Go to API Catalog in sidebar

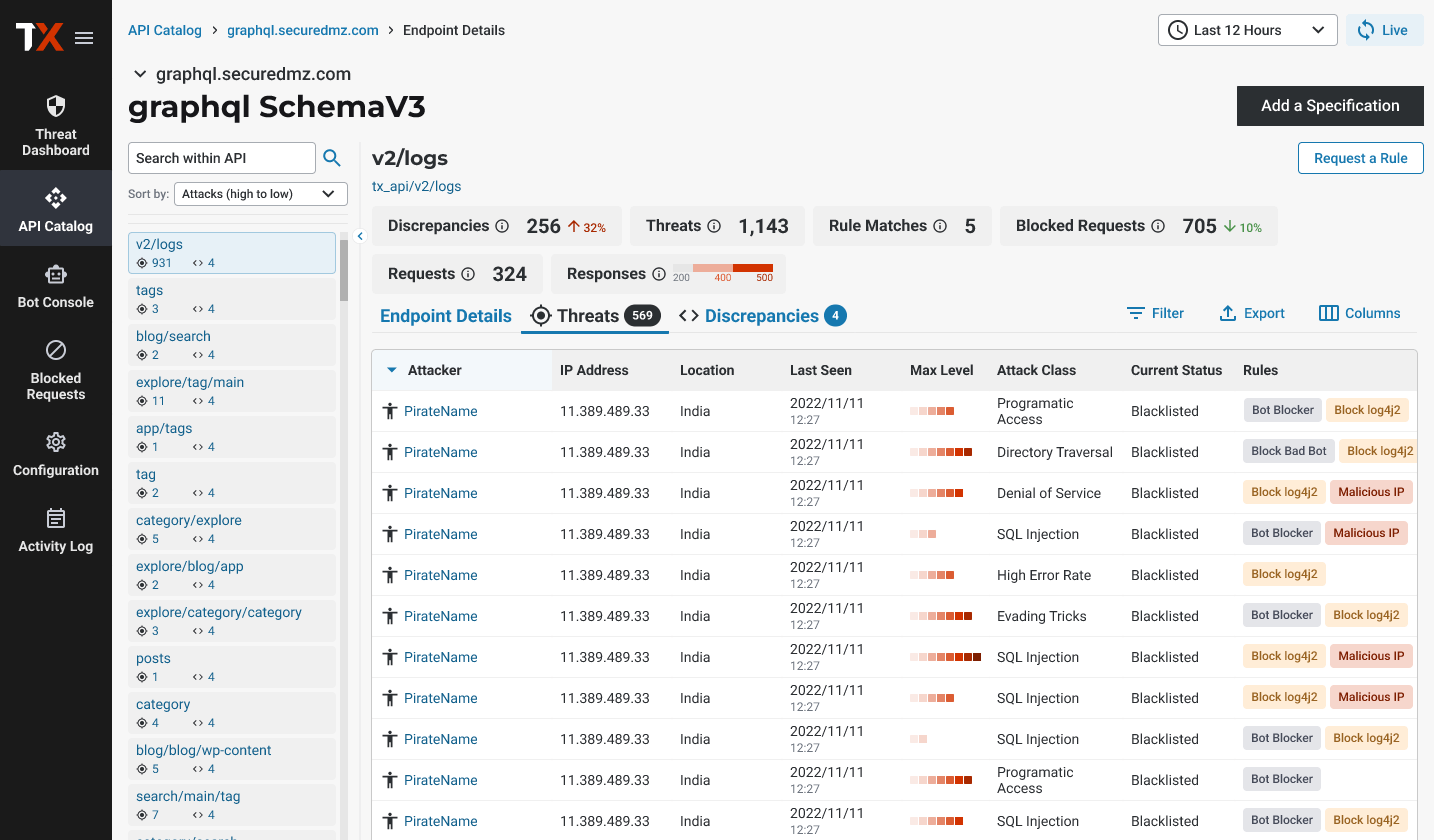[56, 208]
